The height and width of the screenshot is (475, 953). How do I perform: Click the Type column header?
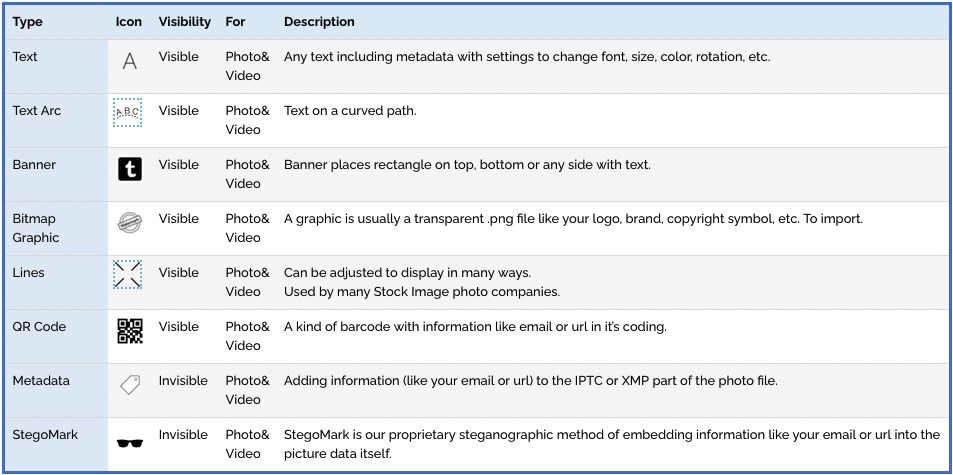pos(27,22)
